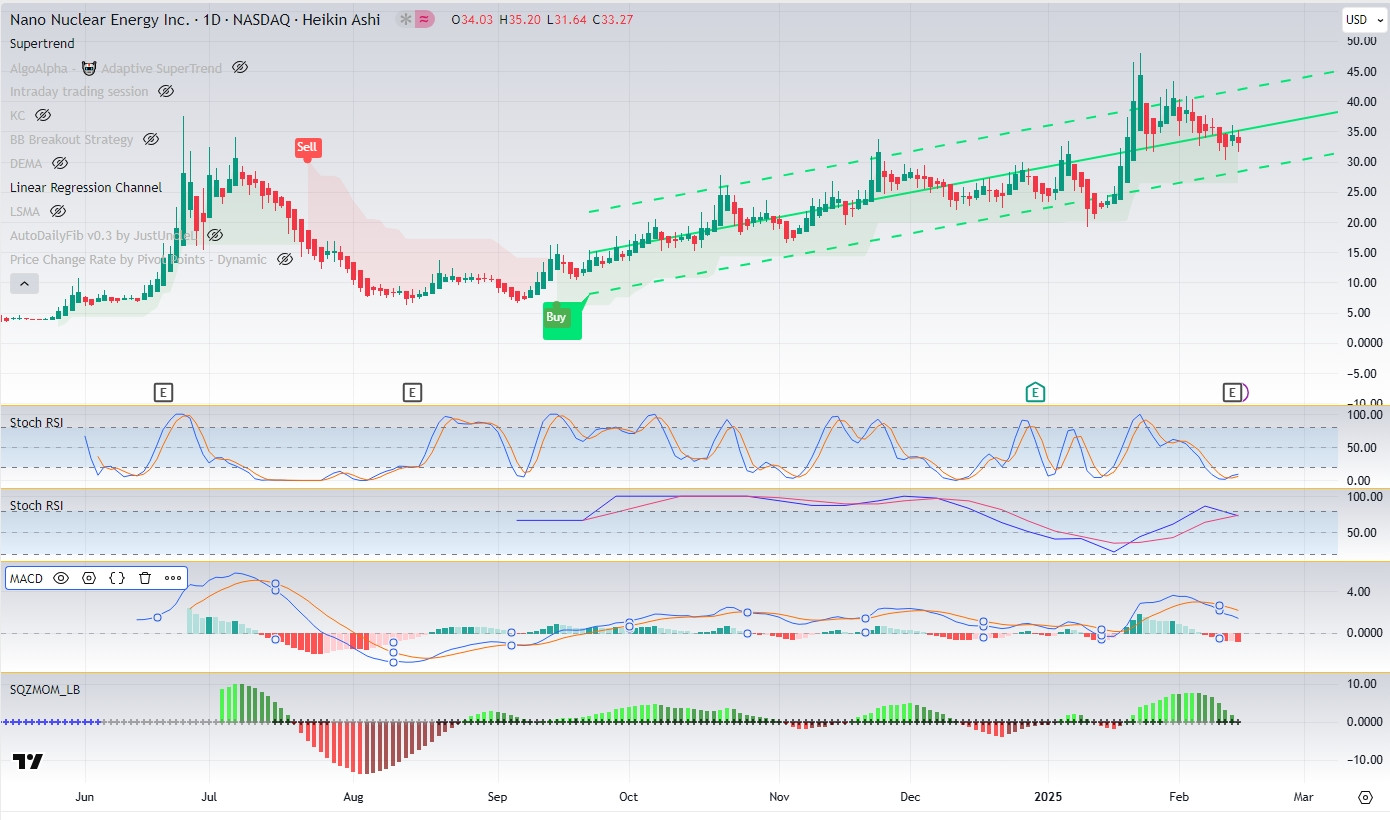Click the pink approximate-sign icon in the title
Viewport: 1390px width, 820px height.
[424, 19]
